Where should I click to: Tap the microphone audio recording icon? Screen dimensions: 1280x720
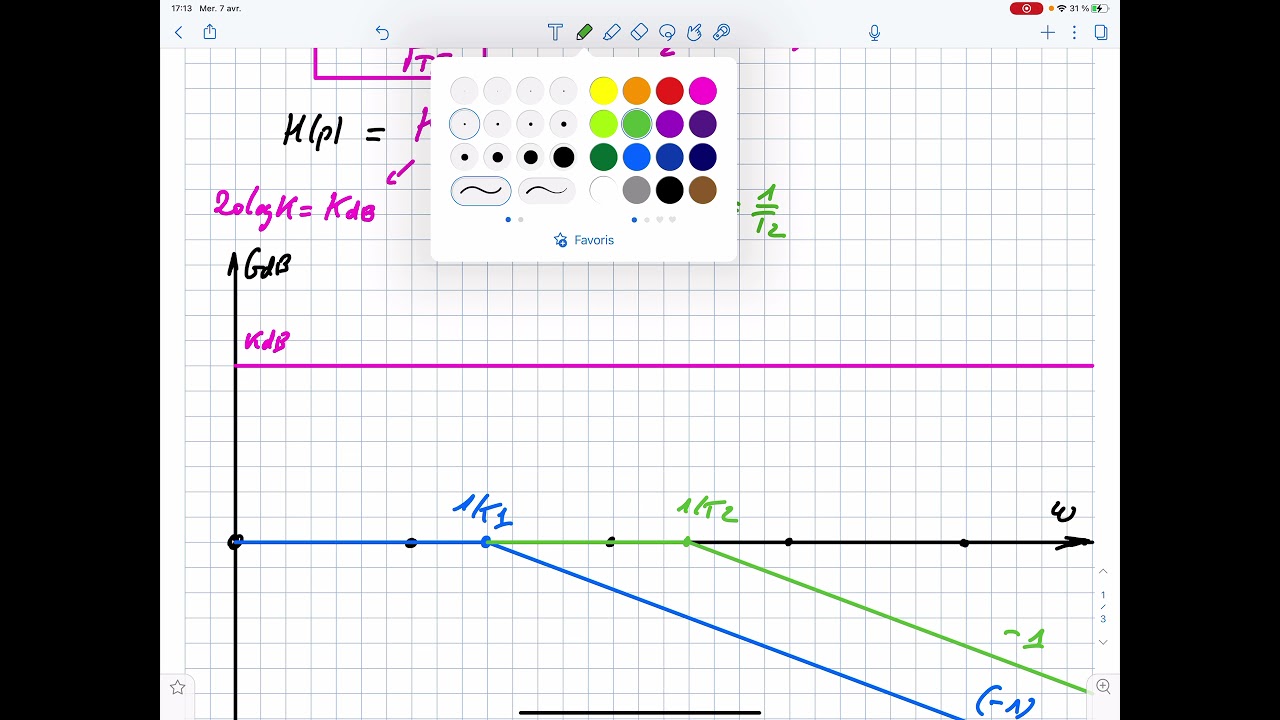click(874, 32)
